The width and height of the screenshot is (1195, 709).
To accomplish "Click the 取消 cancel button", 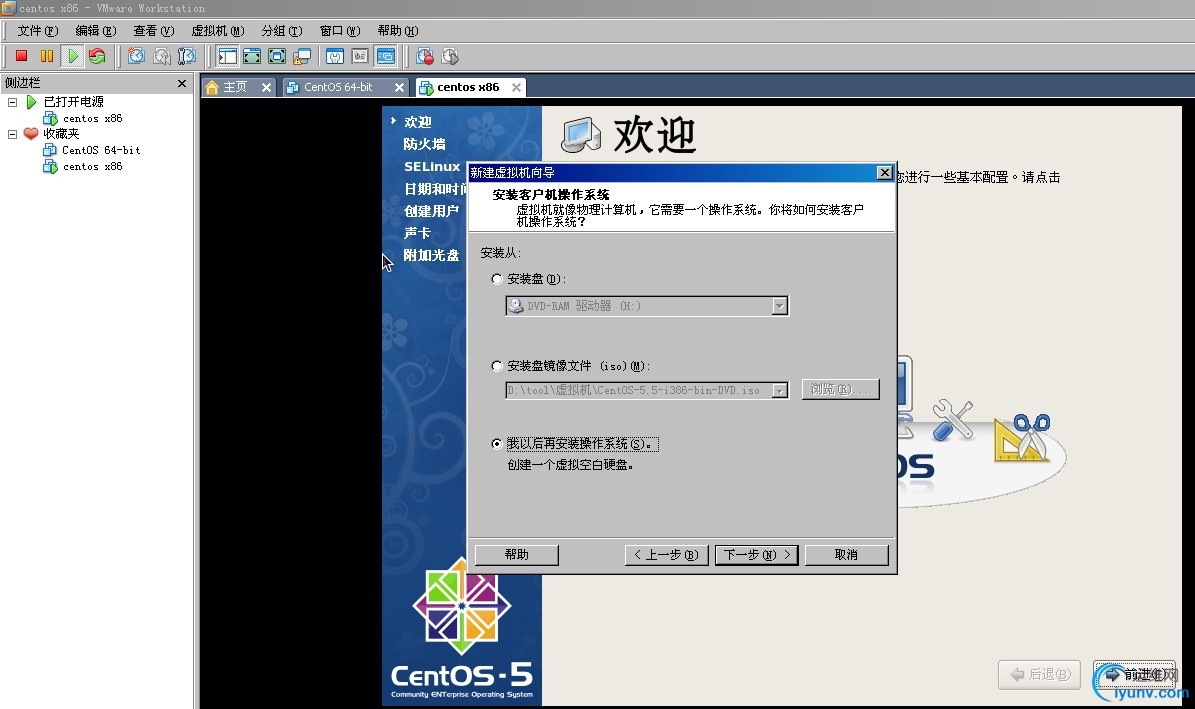I will click(846, 554).
